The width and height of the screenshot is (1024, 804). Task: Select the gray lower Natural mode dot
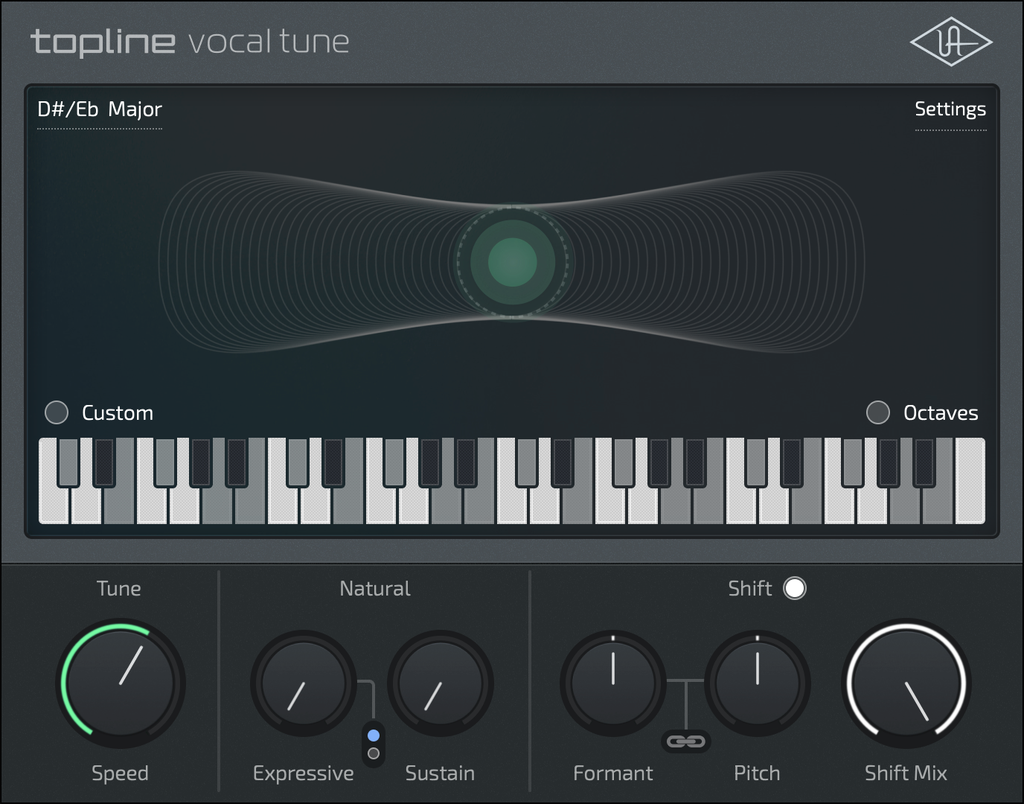374,753
